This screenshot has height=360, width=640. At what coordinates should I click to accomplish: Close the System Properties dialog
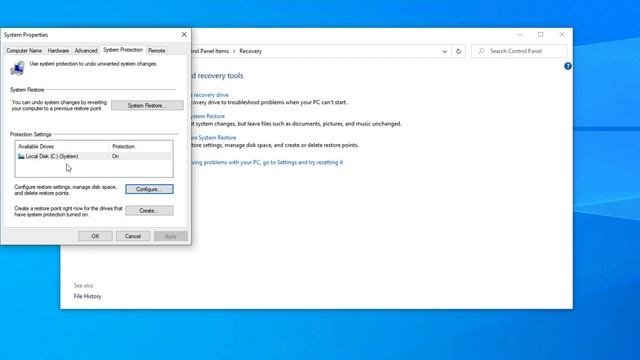184,35
